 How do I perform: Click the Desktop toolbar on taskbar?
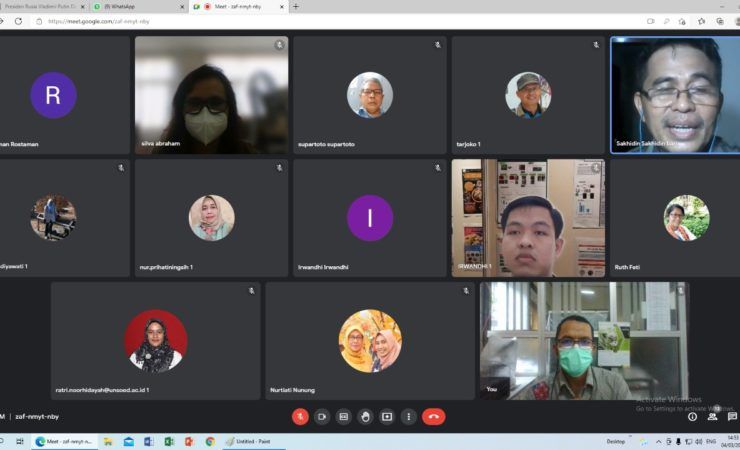[615, 442]
